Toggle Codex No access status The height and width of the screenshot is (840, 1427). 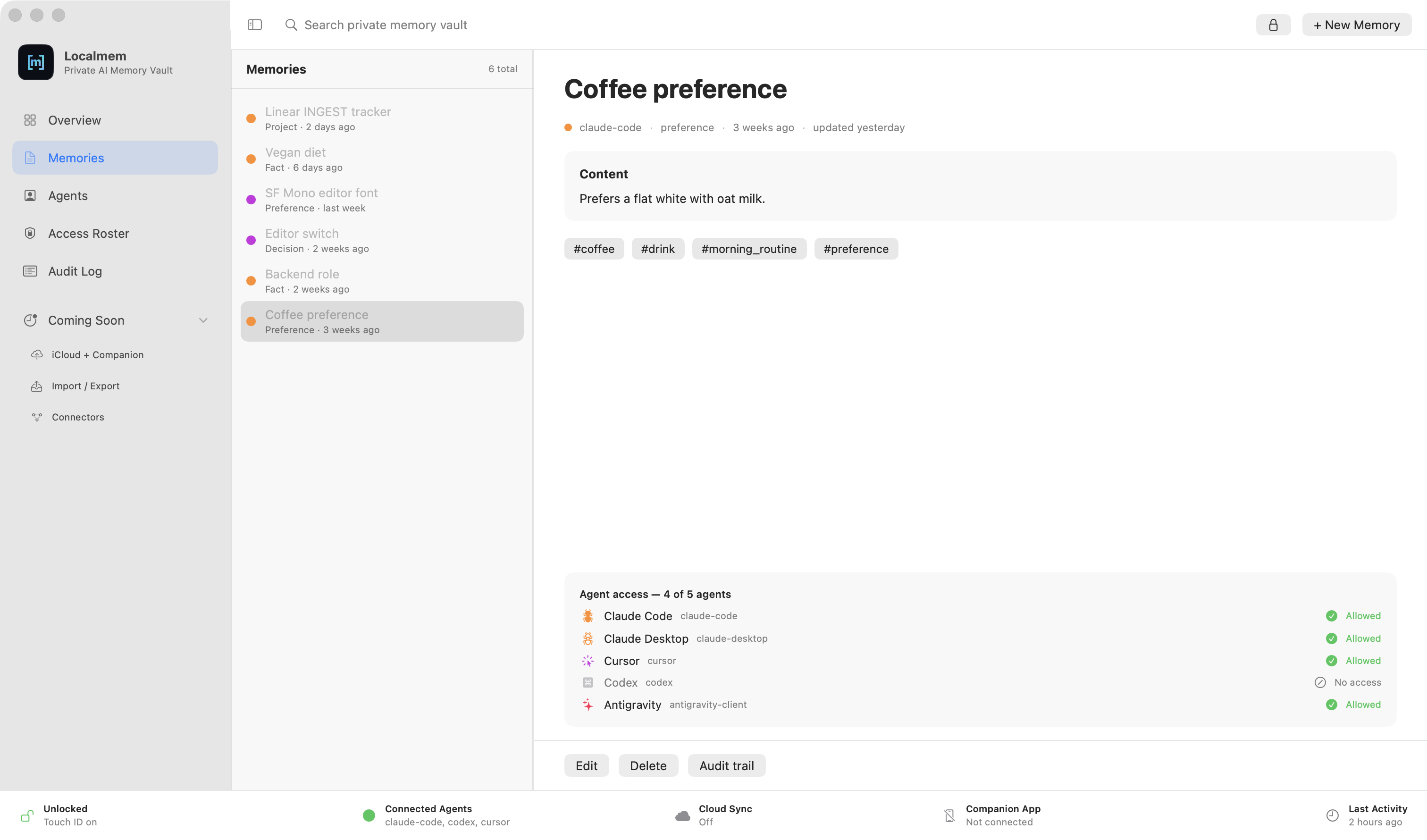point(1348,682)
